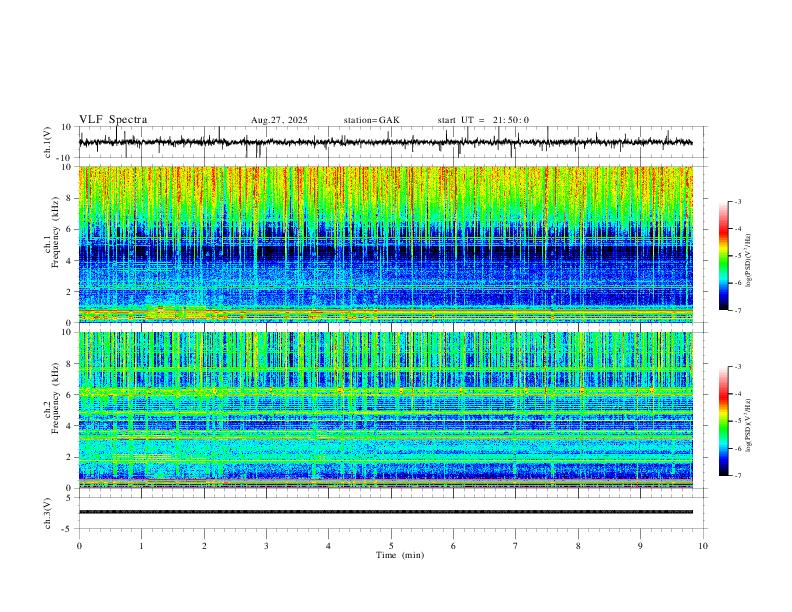Viewport: 792px width, 612px height.
Task: Click the date 'Aug.27, 2025'
Action: click(x=279, y=120)
